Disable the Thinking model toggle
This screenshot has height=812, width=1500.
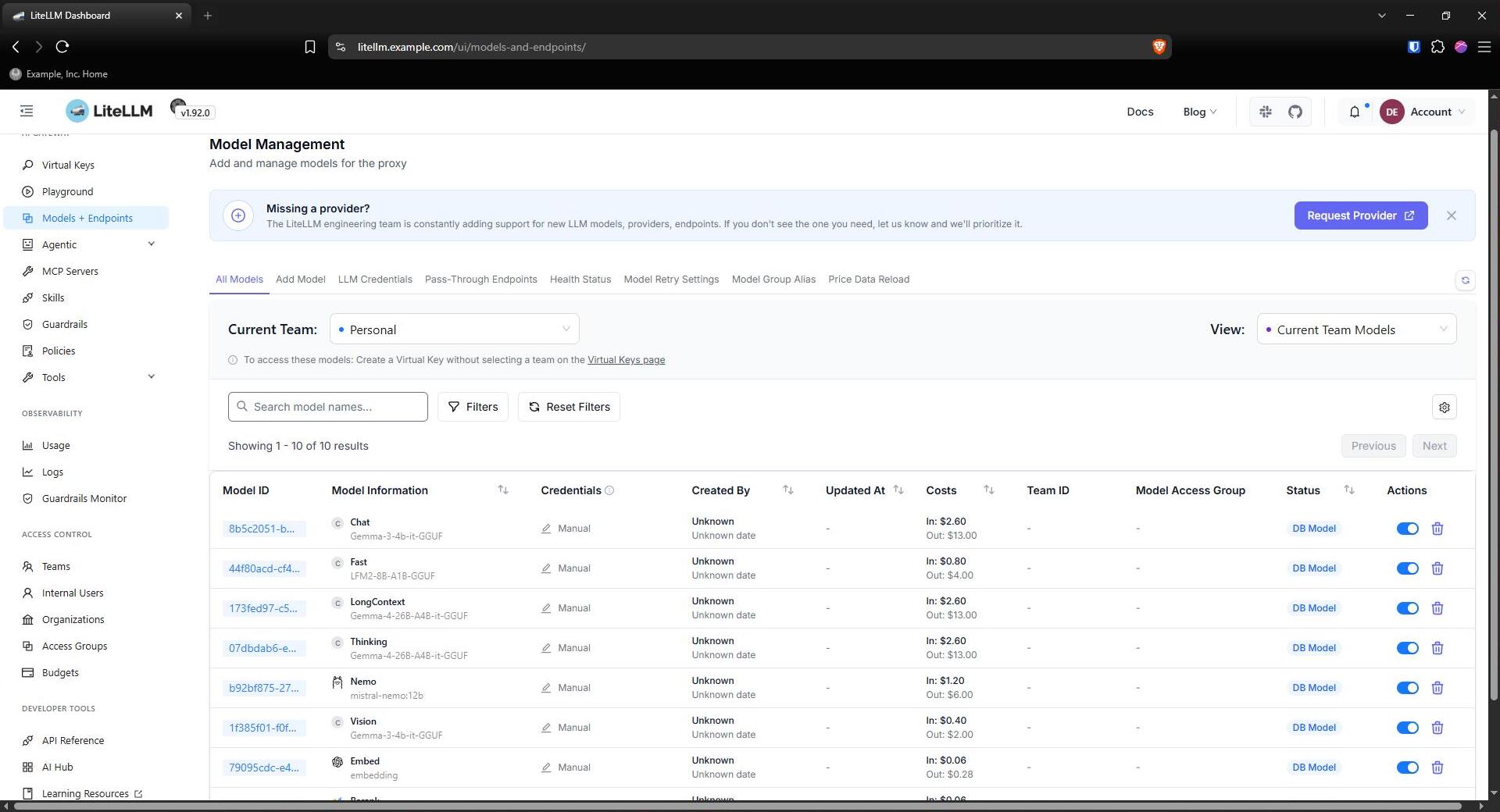tap(1407, 648)
